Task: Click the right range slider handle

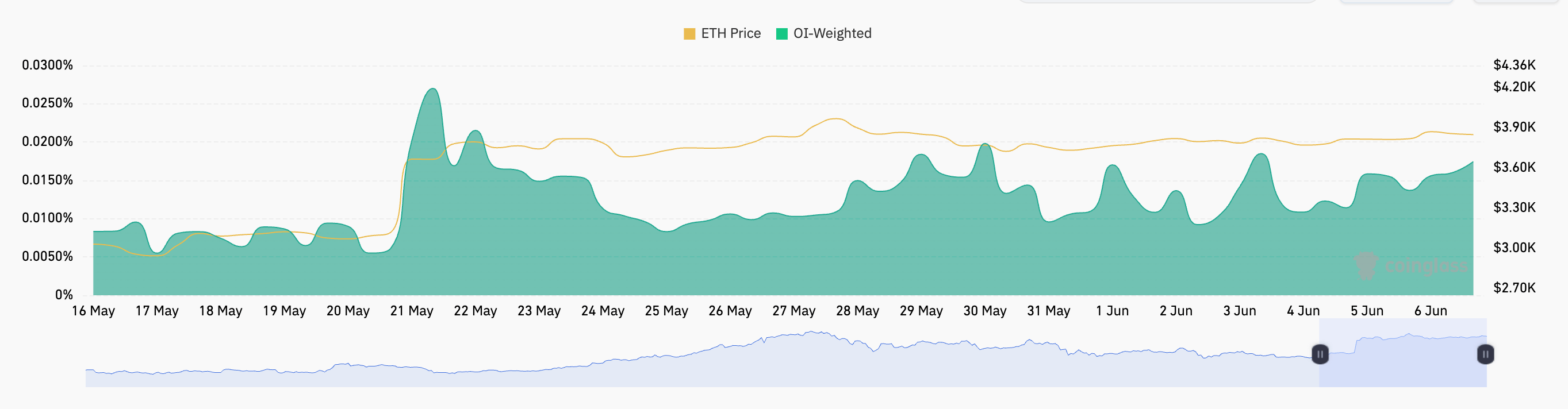Action: tap(1485, 354)
